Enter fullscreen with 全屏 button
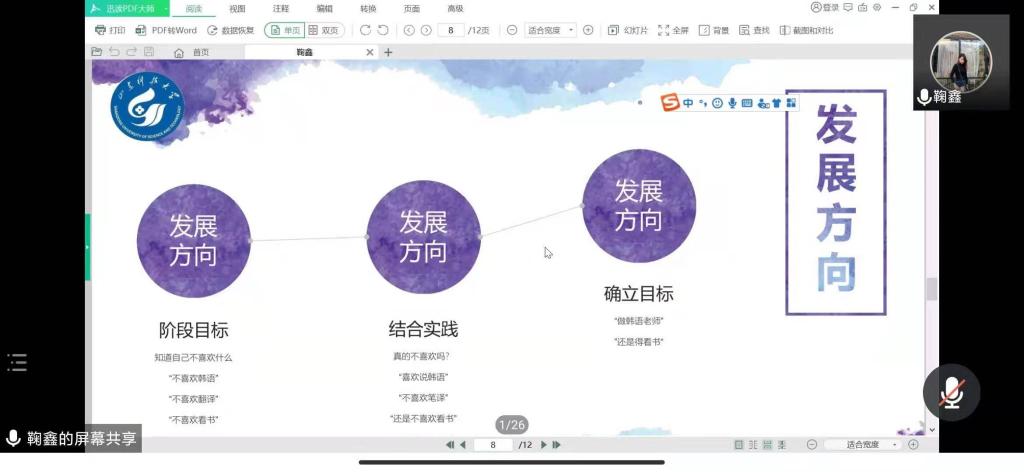Image resolution: width=1024 pixels, height=472 pixels. pos(673,30)
